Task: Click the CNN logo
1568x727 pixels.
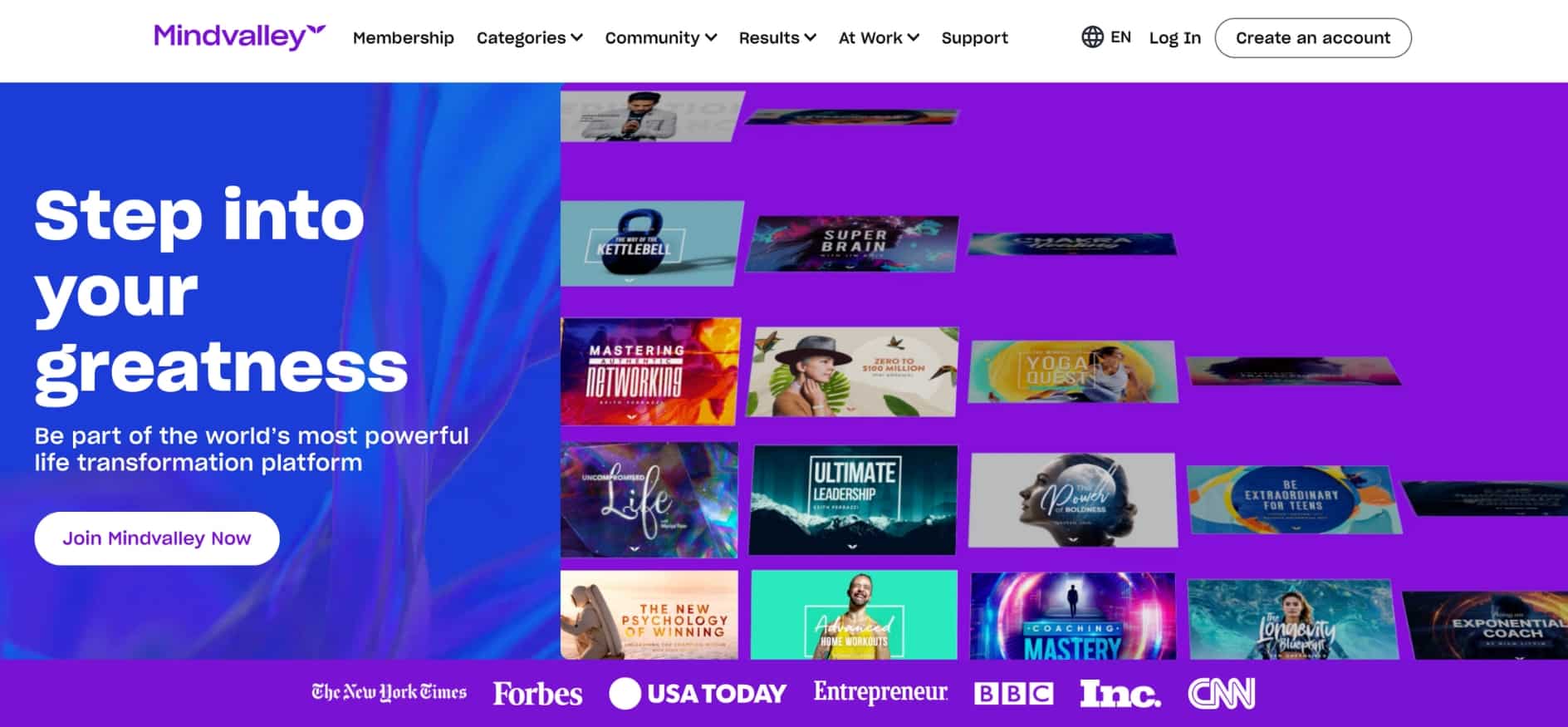Action: pos(1221,694)
